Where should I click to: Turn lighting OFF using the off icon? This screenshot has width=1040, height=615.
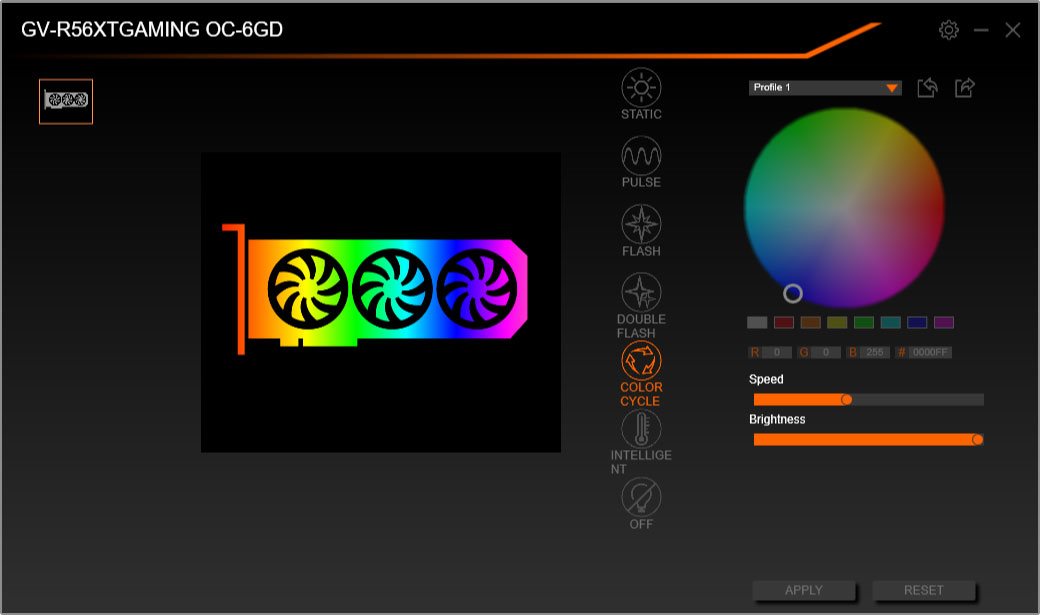[x=641, y=497]
